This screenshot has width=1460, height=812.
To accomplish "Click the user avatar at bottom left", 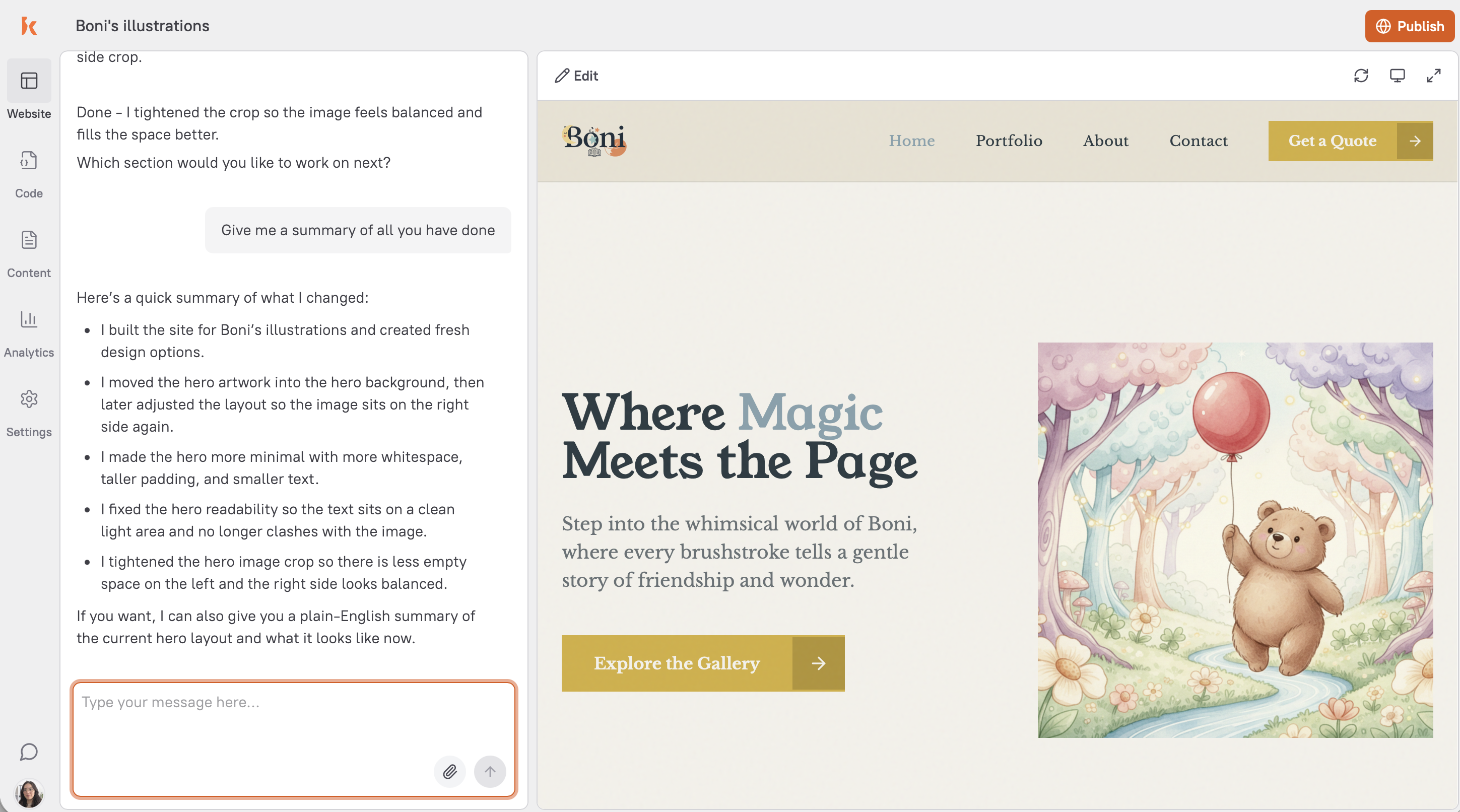I will (x=29, y=793).
